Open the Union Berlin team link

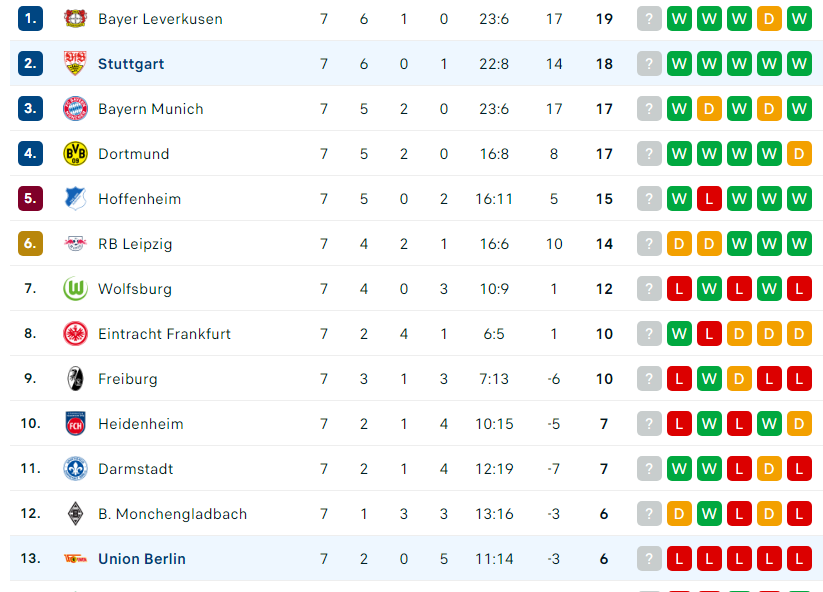142,559
